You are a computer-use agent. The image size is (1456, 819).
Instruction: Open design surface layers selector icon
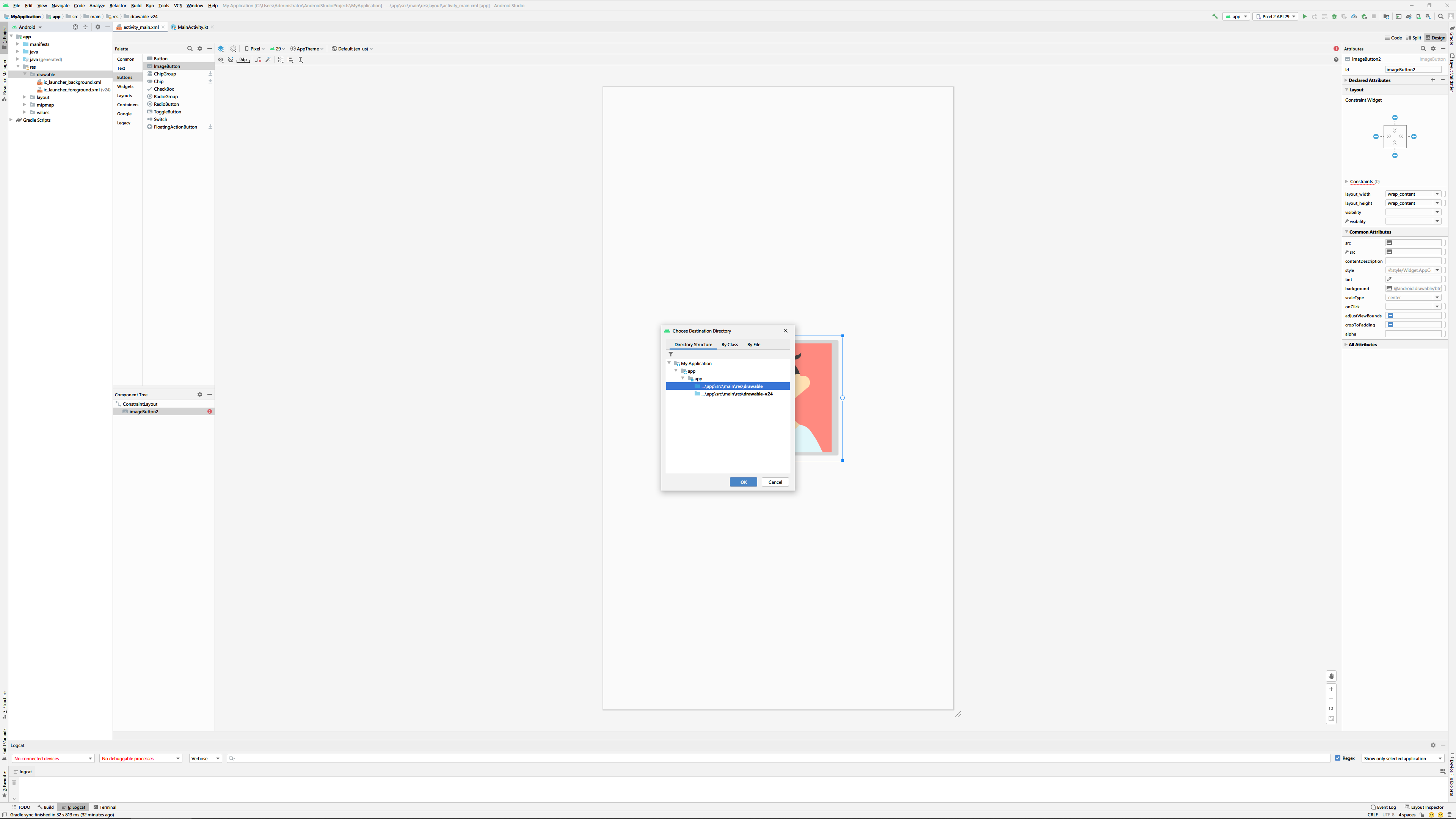pos(221,49)
